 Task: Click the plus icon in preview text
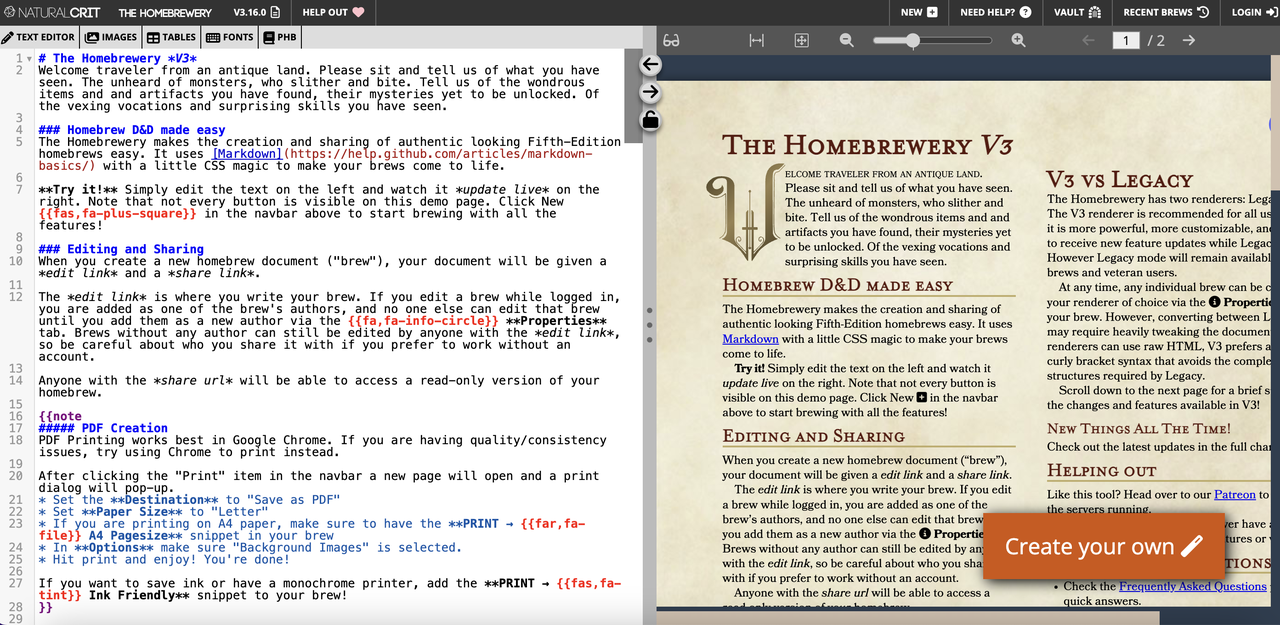coord(922,397)
